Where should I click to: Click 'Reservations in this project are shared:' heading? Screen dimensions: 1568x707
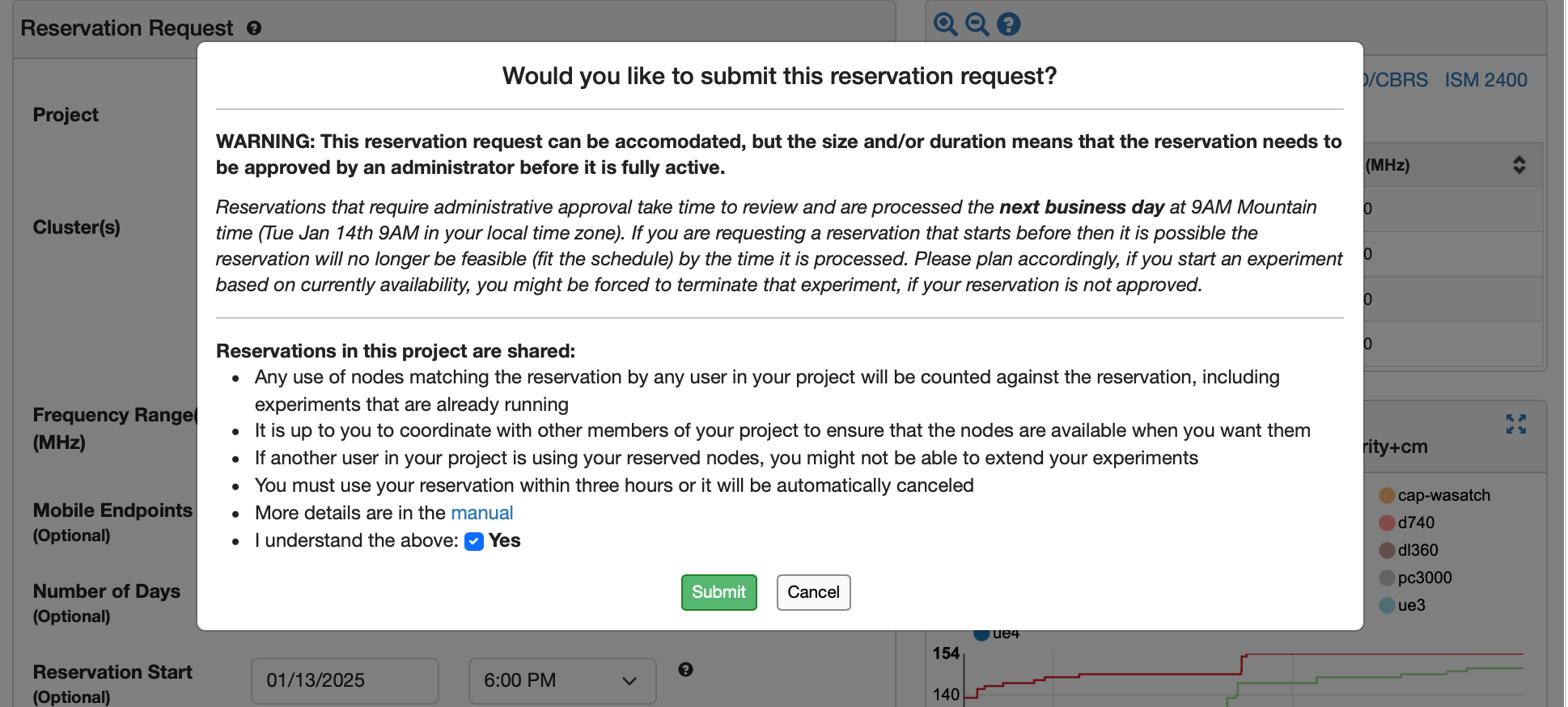396,351
